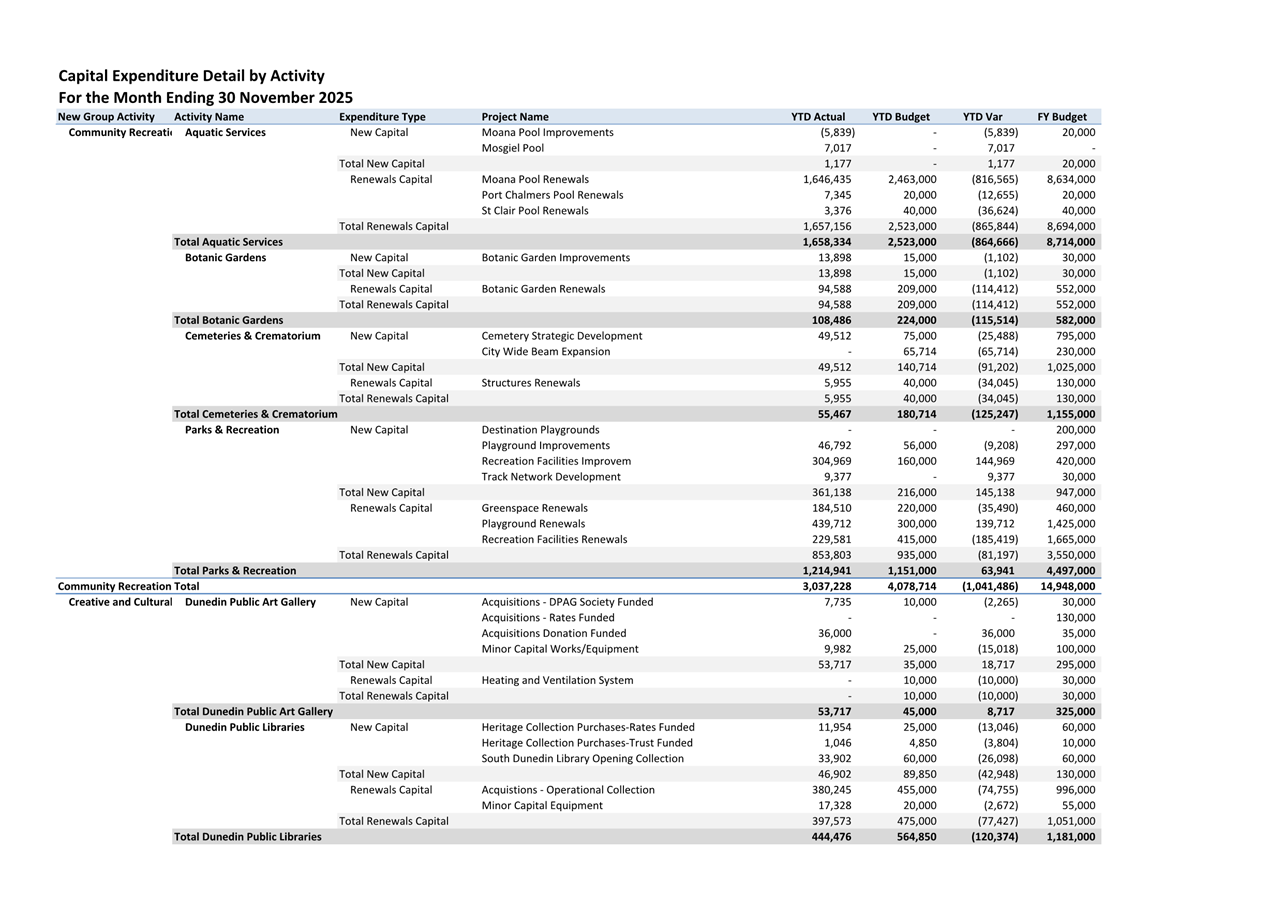Screen dimensions: 1283x907
Task: Select the South Dunedin Library Opening Collection cell
Action: (x=582, y=758)
